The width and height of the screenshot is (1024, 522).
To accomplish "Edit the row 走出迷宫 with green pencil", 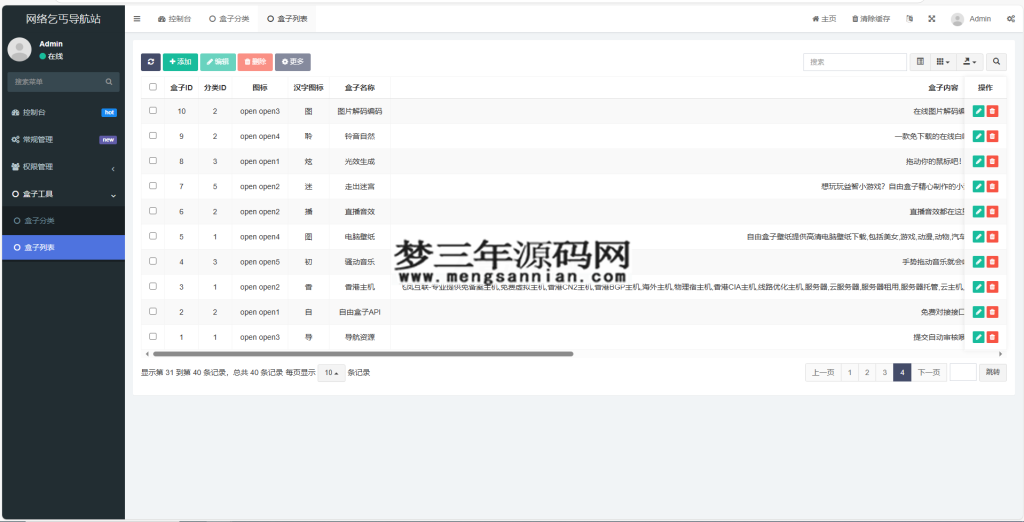I will pos(978,186).
